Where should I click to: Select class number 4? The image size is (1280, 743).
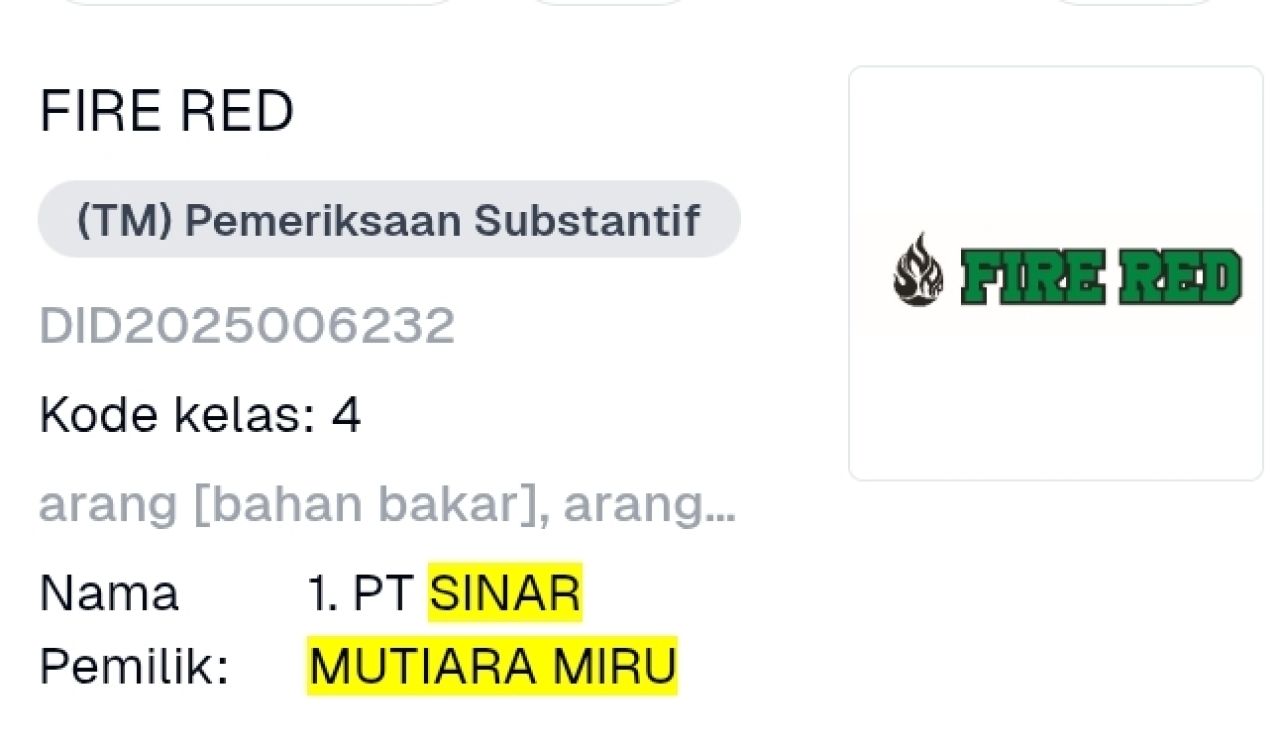point(346,415)
